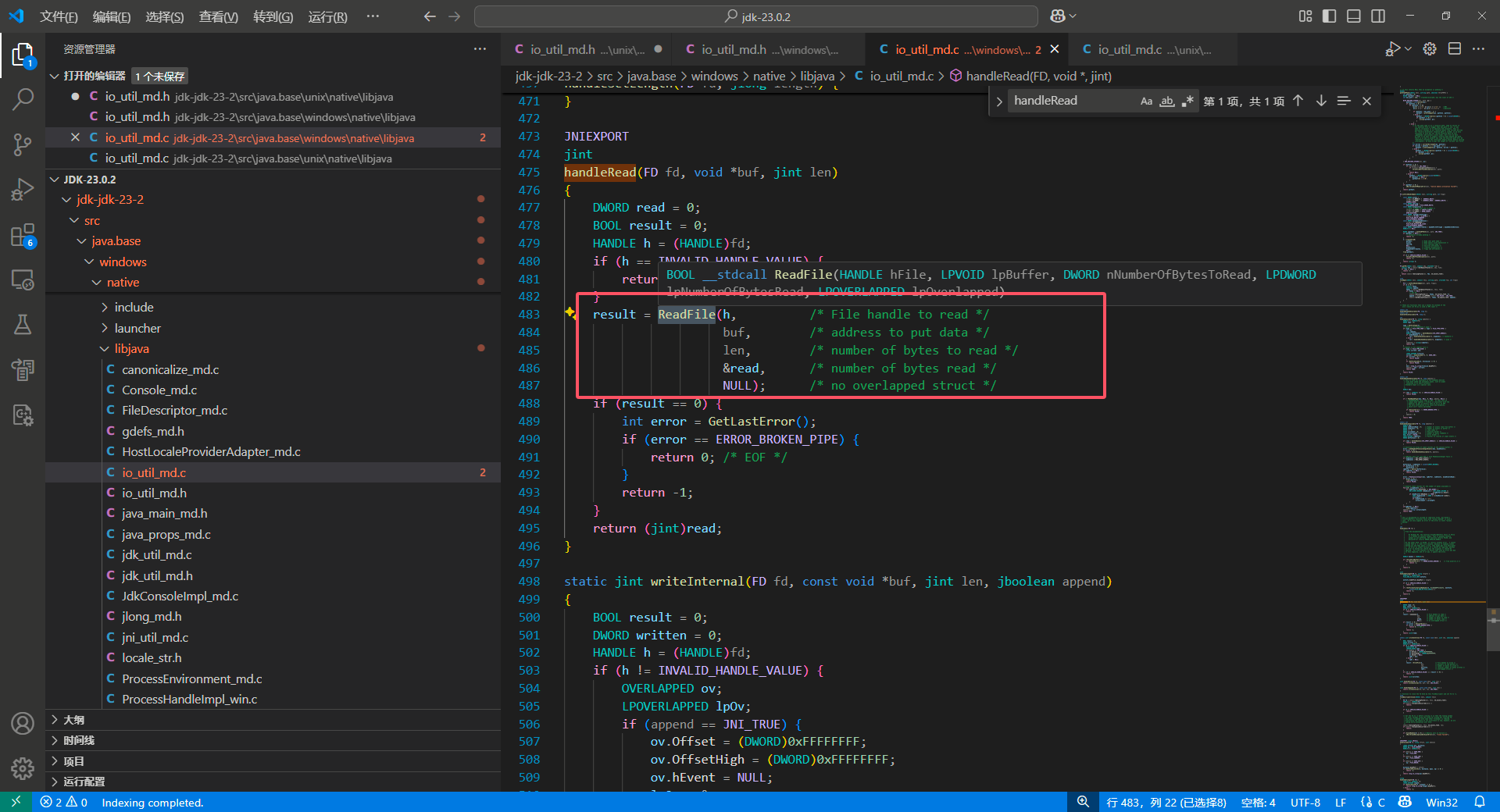Open the 文件(F) menu
This screenshot has width=1500, height=812.
coord(59,16)
